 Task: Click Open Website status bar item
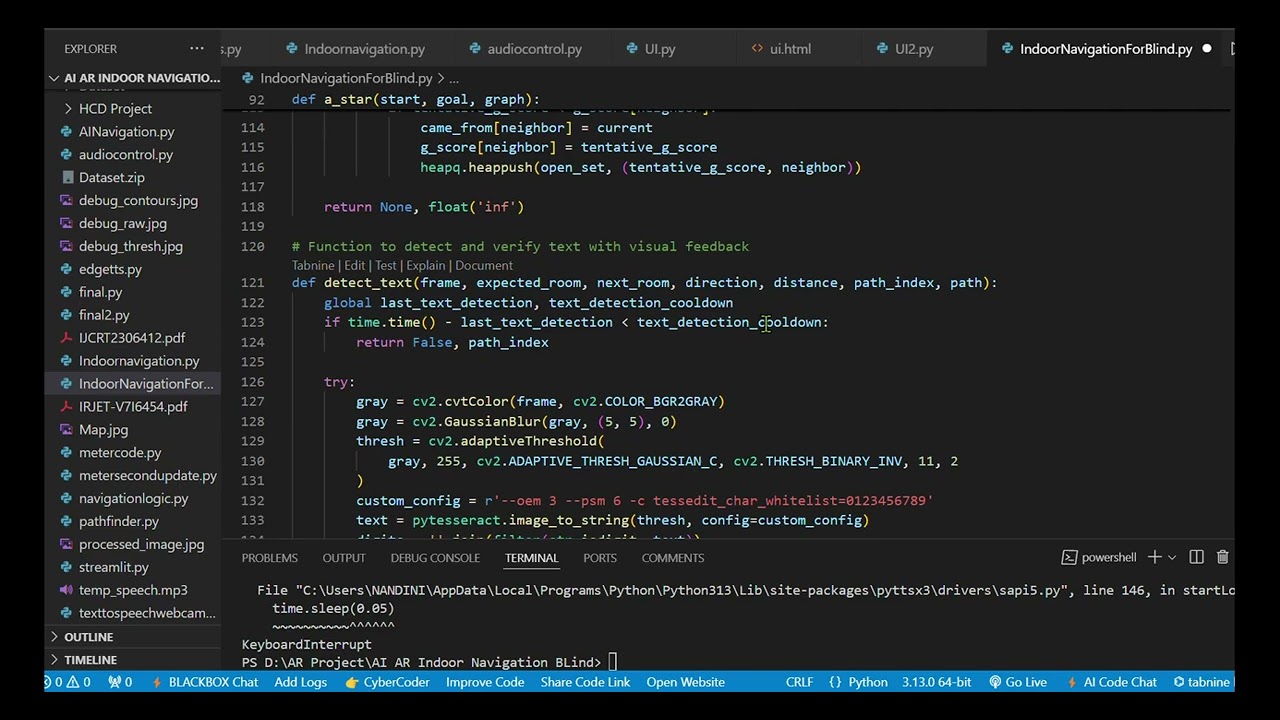(x=685, y=682)
